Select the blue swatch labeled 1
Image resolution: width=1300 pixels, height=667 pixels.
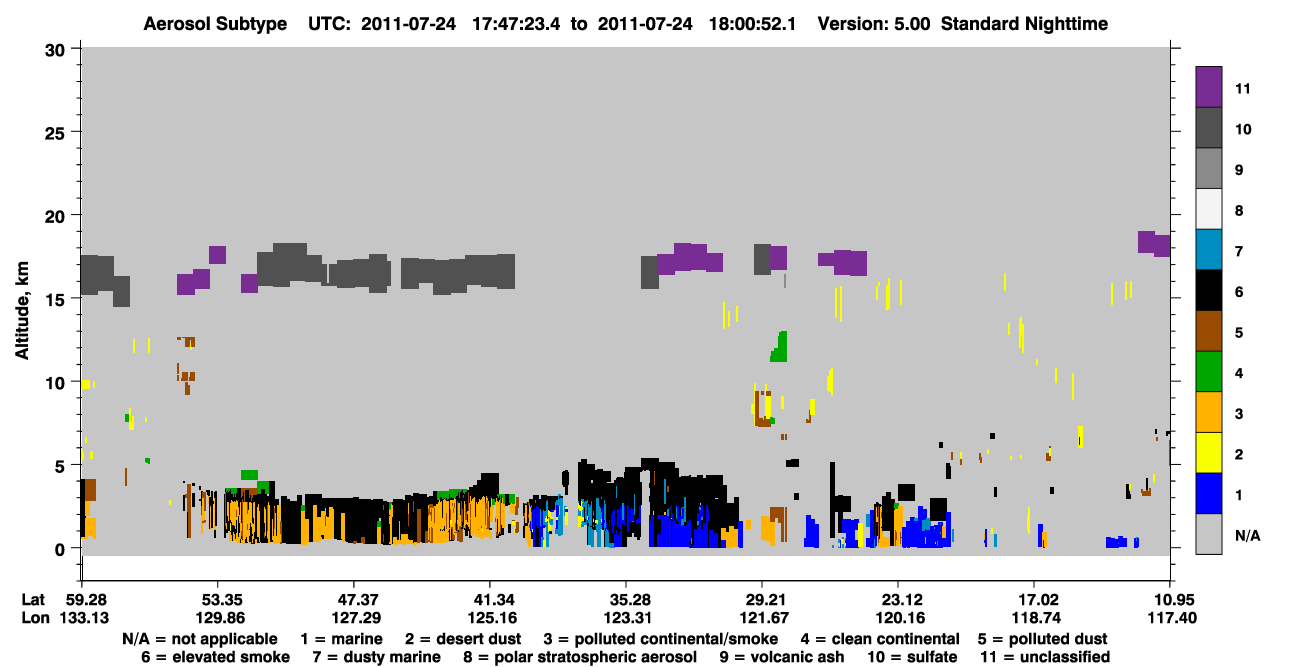[1210, 494]
